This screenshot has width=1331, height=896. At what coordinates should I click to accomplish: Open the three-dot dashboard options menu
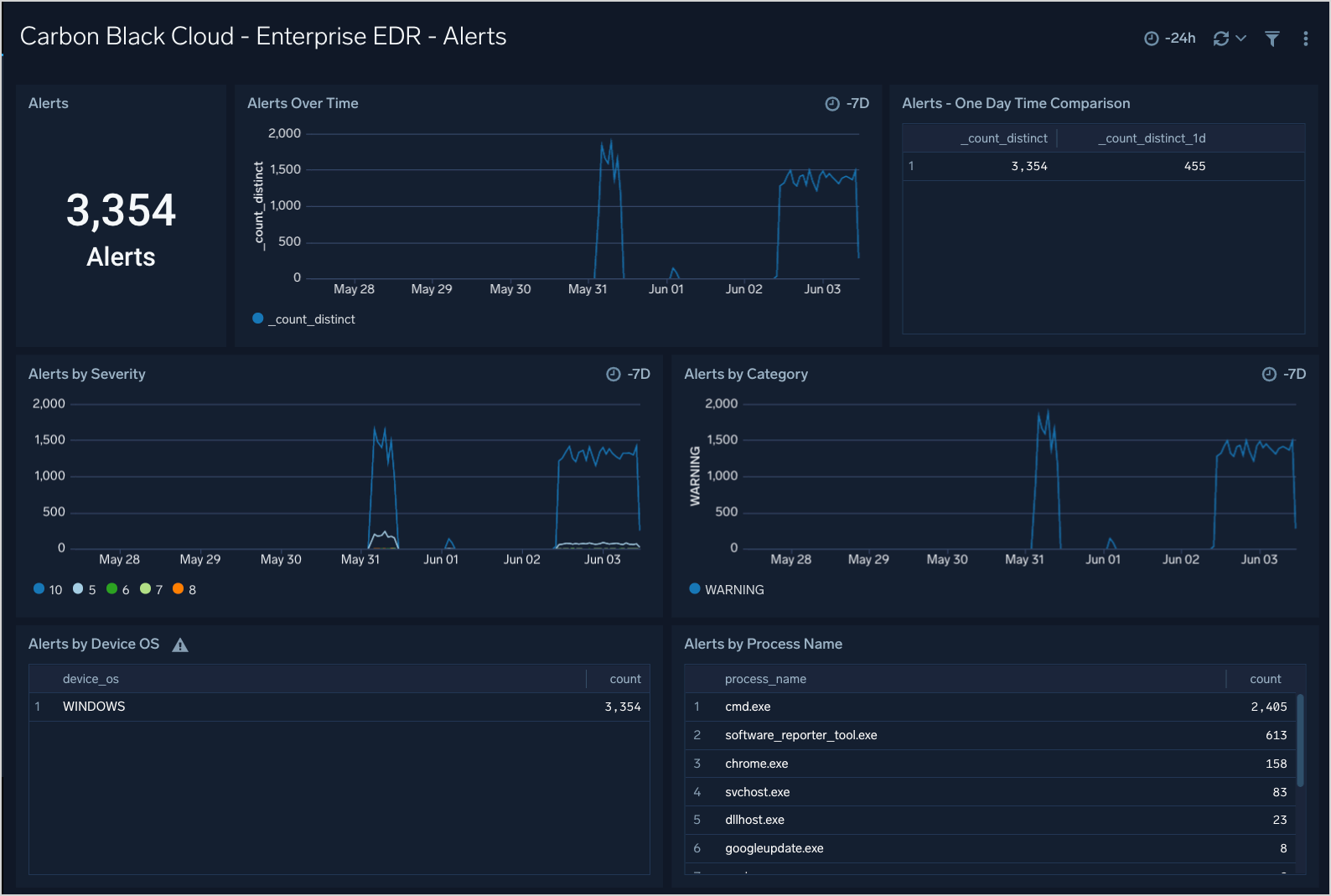coord(1305,39)
